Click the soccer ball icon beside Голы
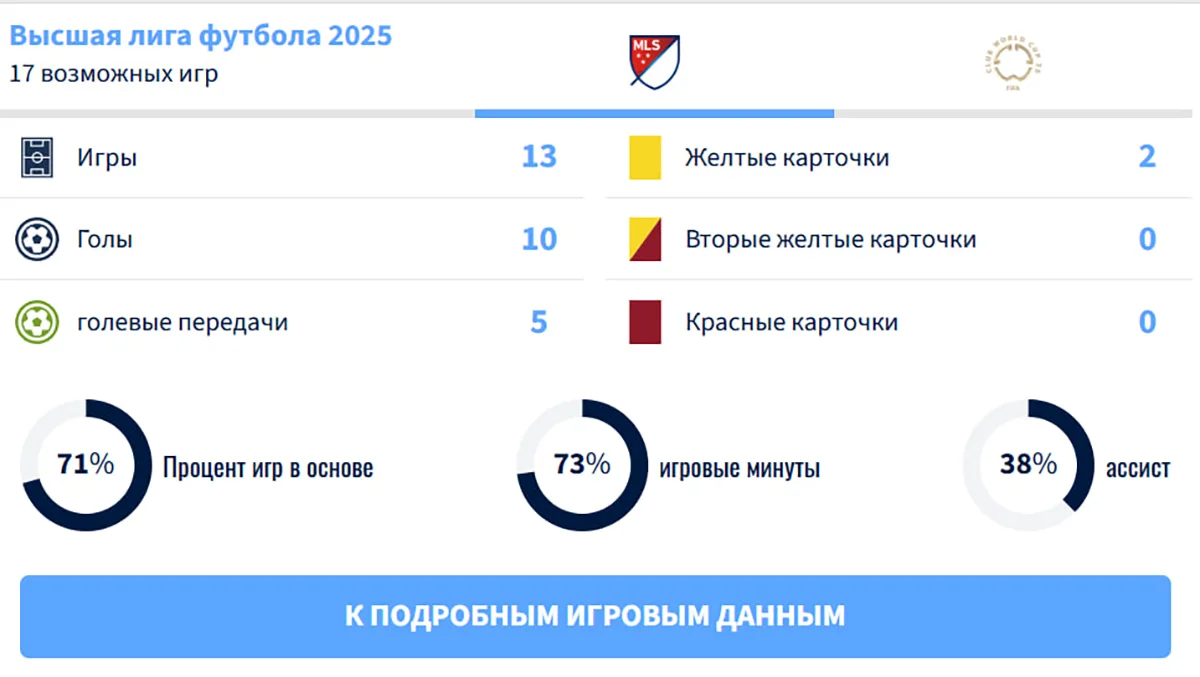The width and height of the screenshot is (1200, 677). (37, 239)
